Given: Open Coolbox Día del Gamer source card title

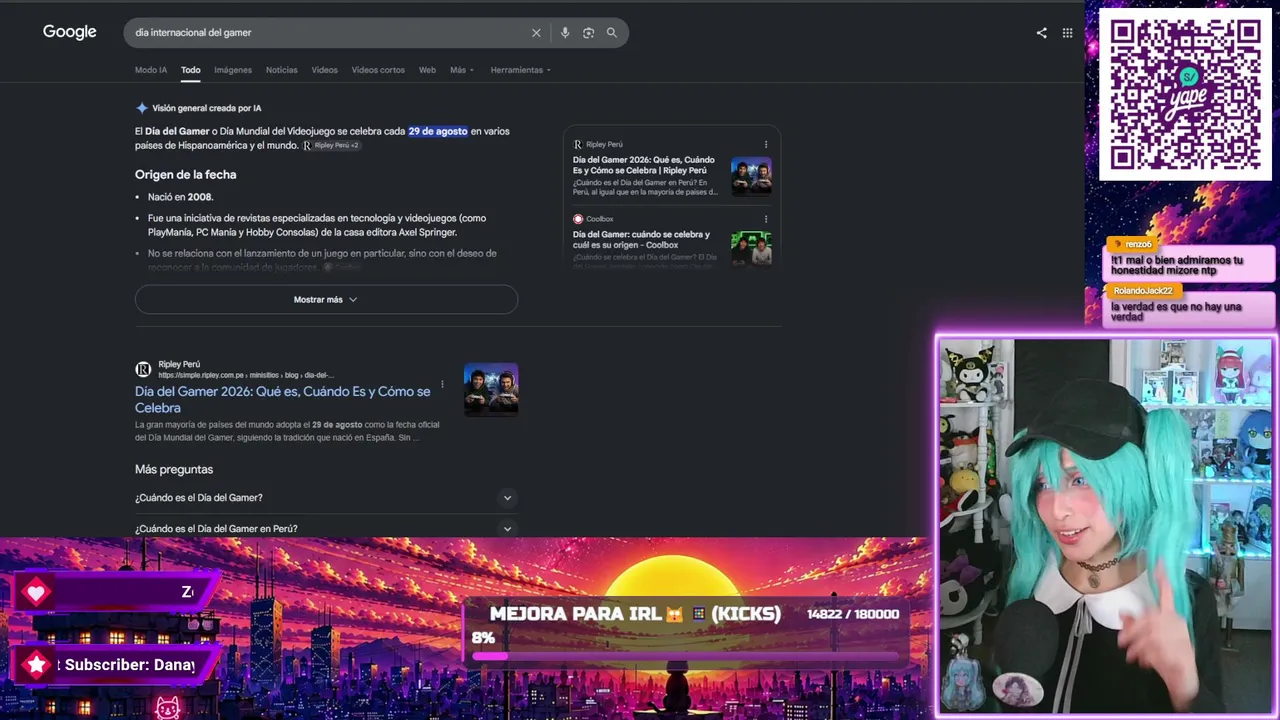Looking at the screenshot, I should 641,240.
